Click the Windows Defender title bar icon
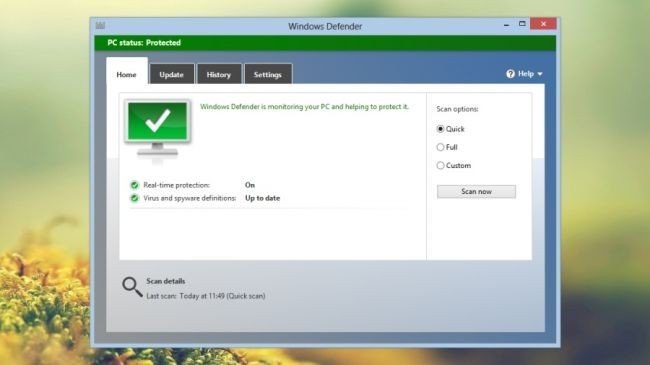The width and height of the screenshot is (650, 365). (100, 26)
